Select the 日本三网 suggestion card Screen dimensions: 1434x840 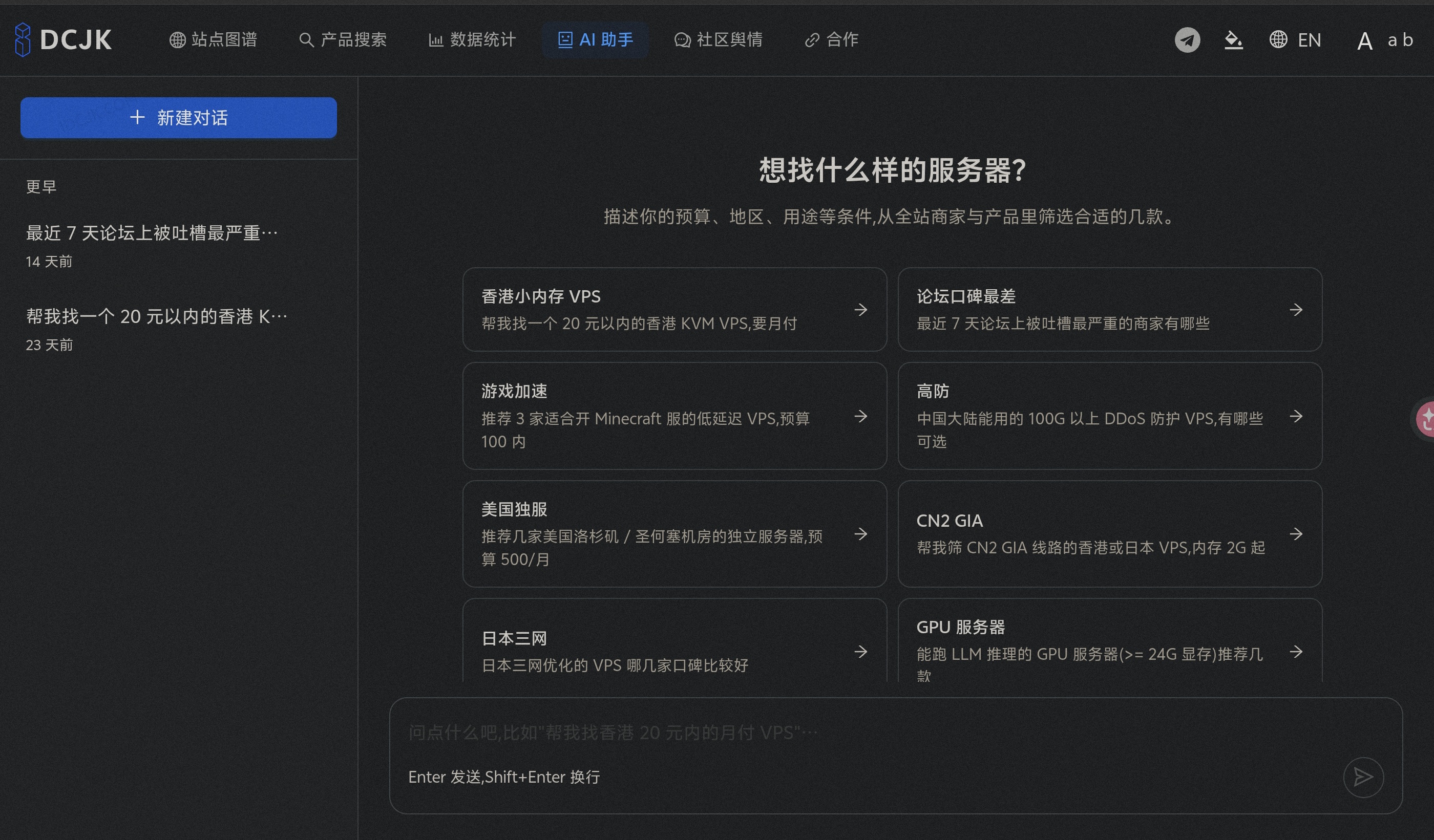(x=674, y=640)
